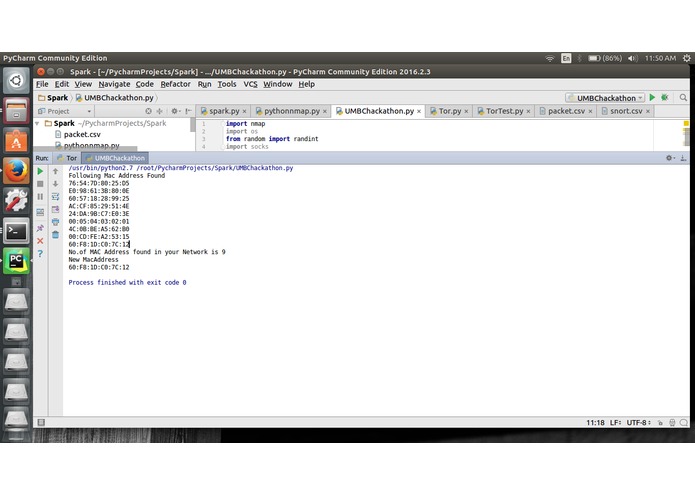
Task: Click the pause output icon in Run panel
Action: click(40, 196)
